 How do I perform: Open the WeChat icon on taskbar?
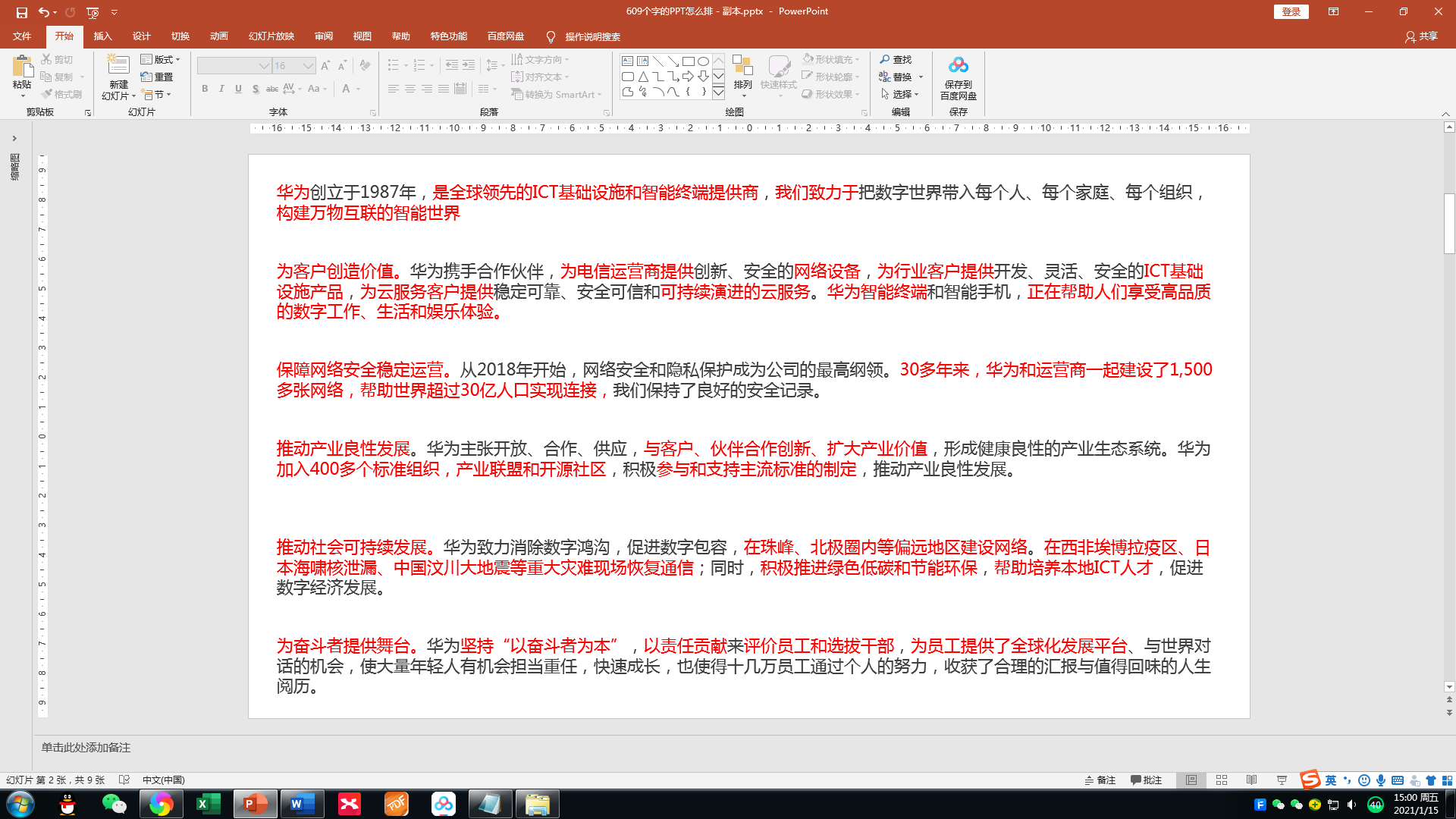[114, 804]
